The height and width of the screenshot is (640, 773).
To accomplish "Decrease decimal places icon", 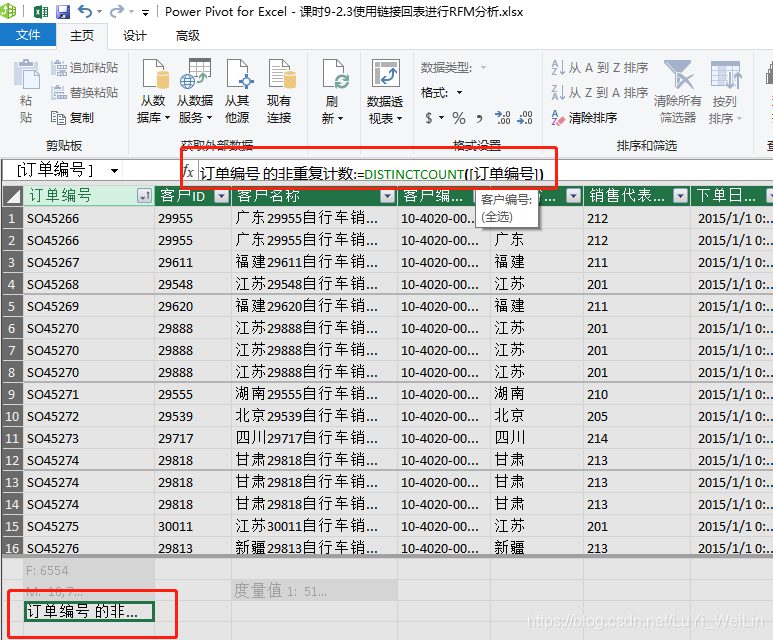I will tap(525, 118).
